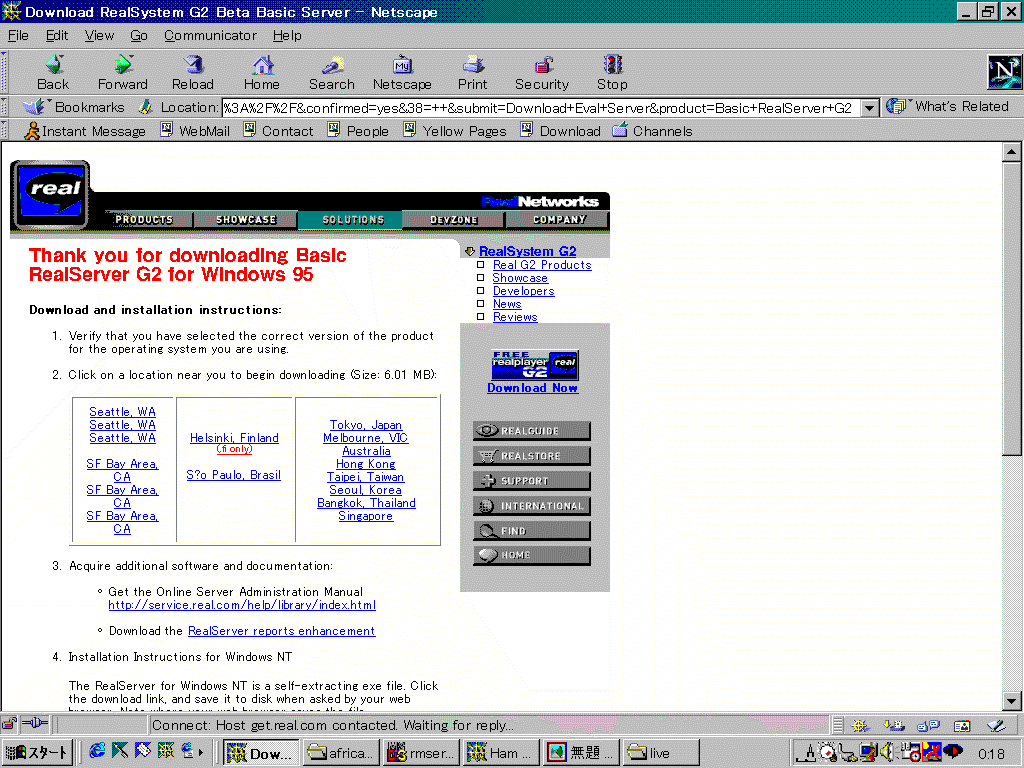
Task: Open the Go menu
Action: coord(138,35)
